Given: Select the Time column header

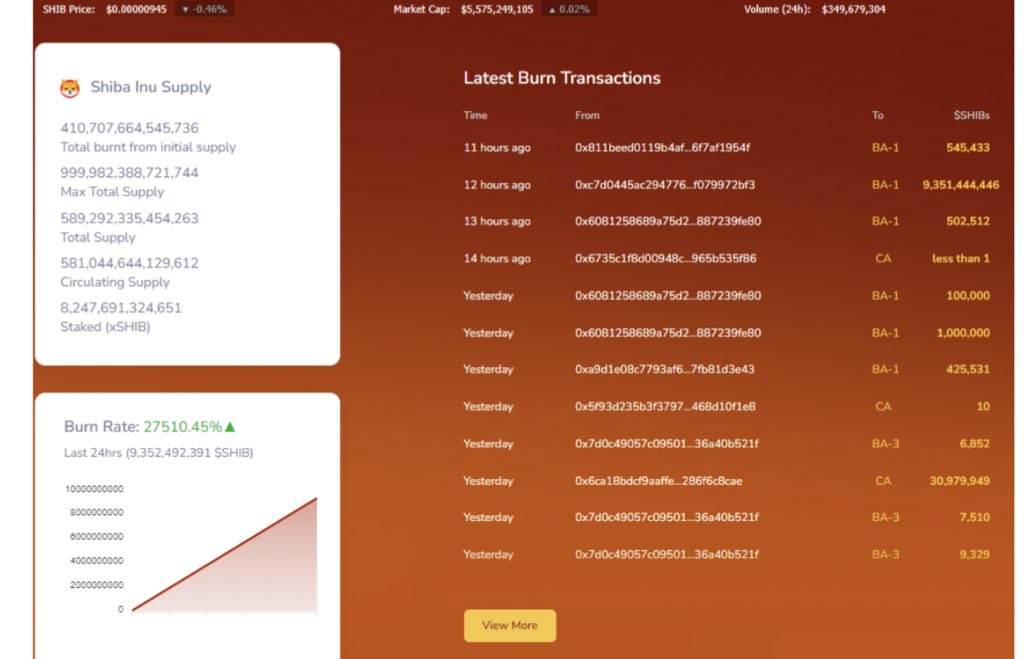Looking at the screenshot, I should (x=475, y=115).
